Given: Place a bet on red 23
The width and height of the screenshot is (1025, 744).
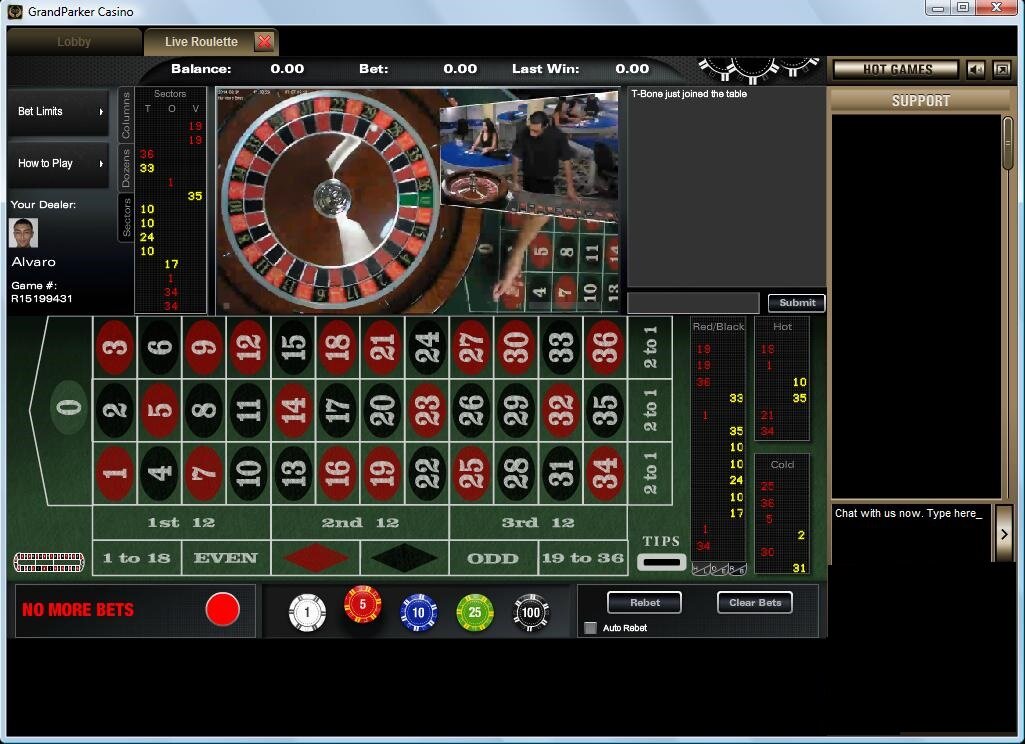Looking at the screenshot, I should pos(427,411).
